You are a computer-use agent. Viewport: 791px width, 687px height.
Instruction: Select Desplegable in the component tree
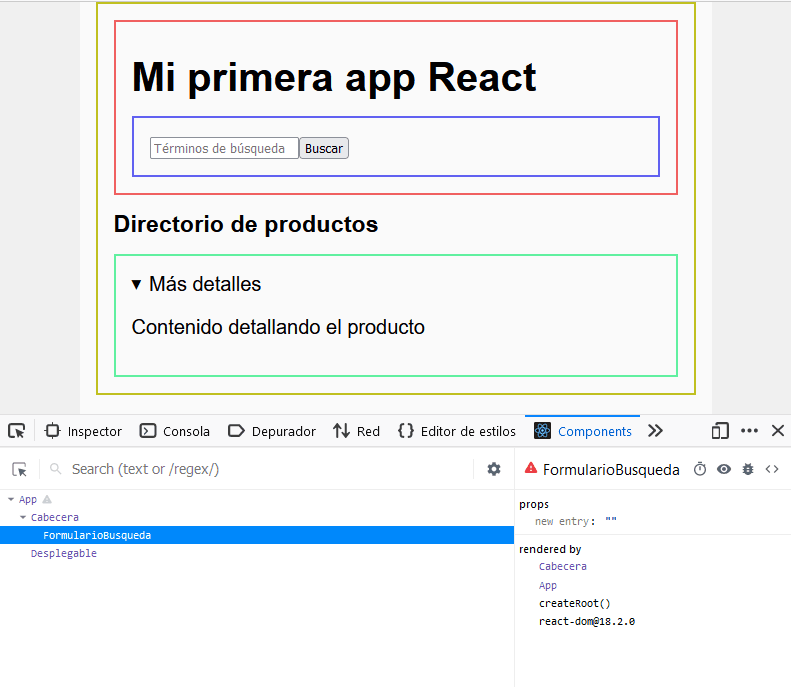pos(64,553)
